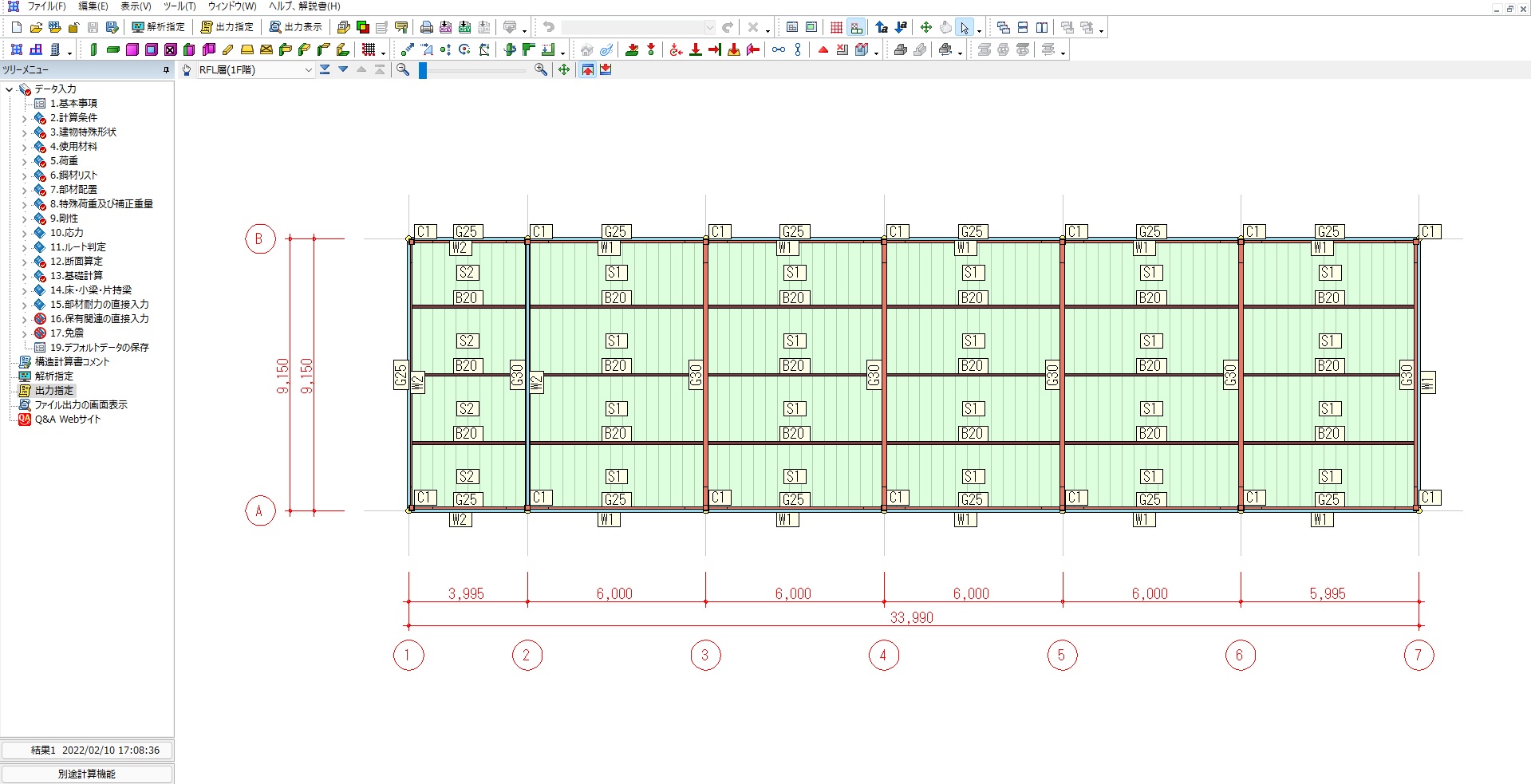Expand the 12.断面算定 tree node
Screen dimensions: 1531x784
[24, 262]
